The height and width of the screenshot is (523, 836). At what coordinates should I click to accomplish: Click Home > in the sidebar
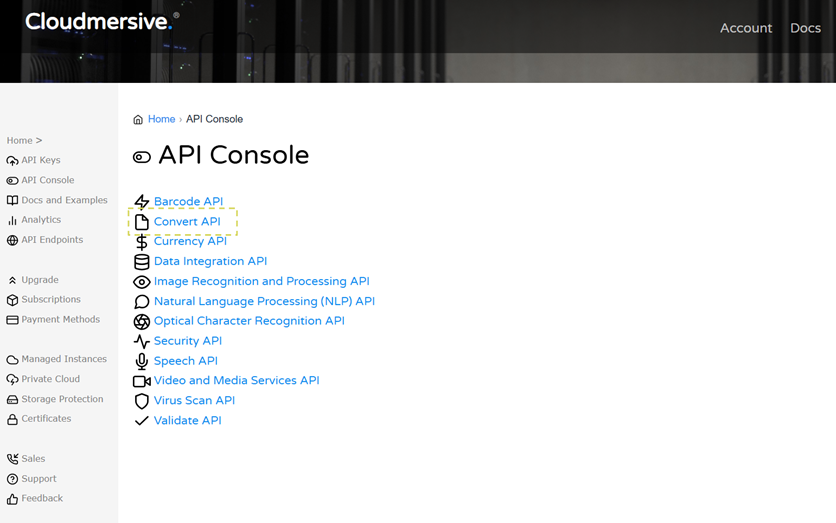click(24, 140)
